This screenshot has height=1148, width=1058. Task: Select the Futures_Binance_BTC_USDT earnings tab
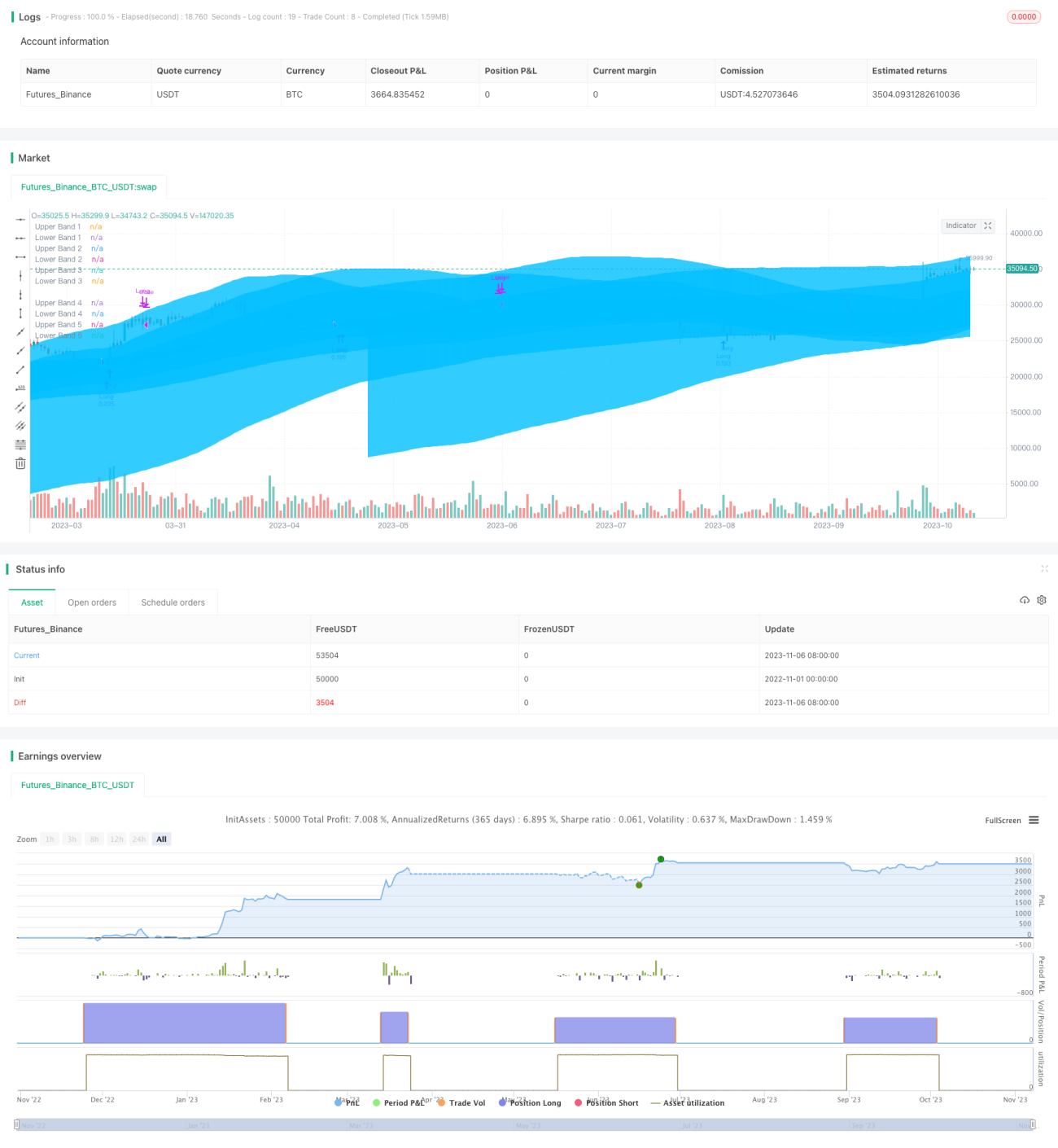point(77,785)
